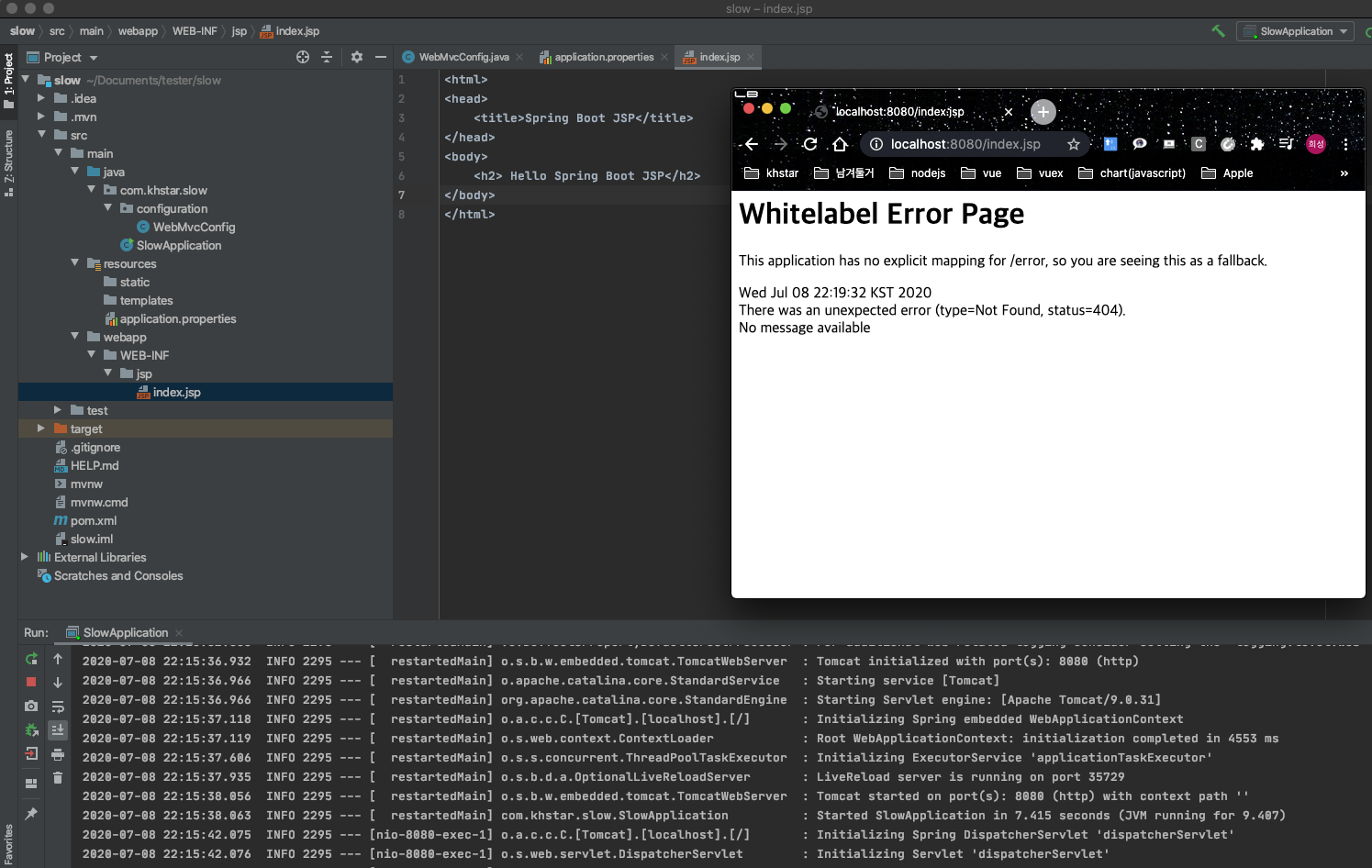Open the nodejs bookmark folder
This screenshot has width=1372, height=868.
point(917,172)
